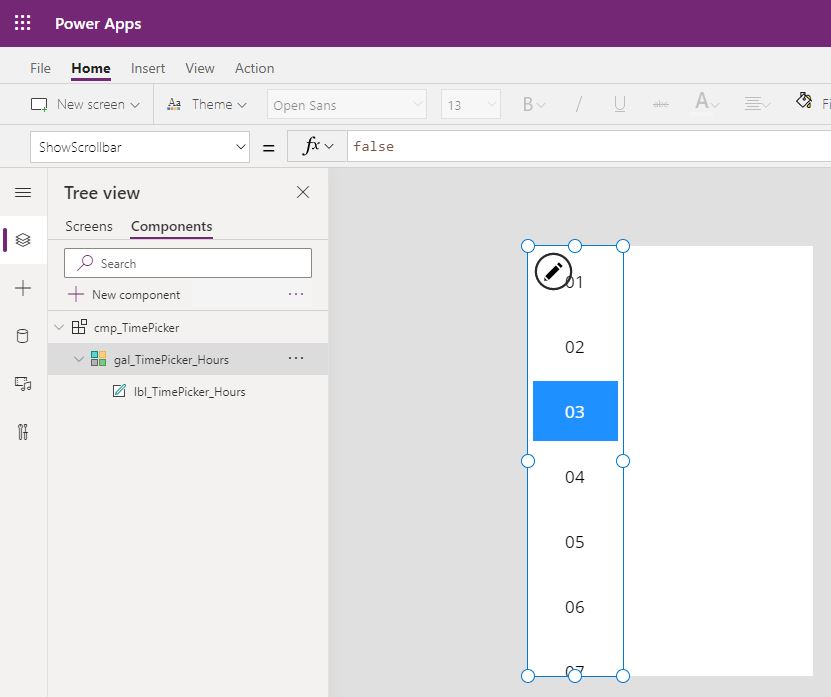Screen dimensions: 831x697
Task: Expand the Theme dropdown
Action: (x=206, y=104)
